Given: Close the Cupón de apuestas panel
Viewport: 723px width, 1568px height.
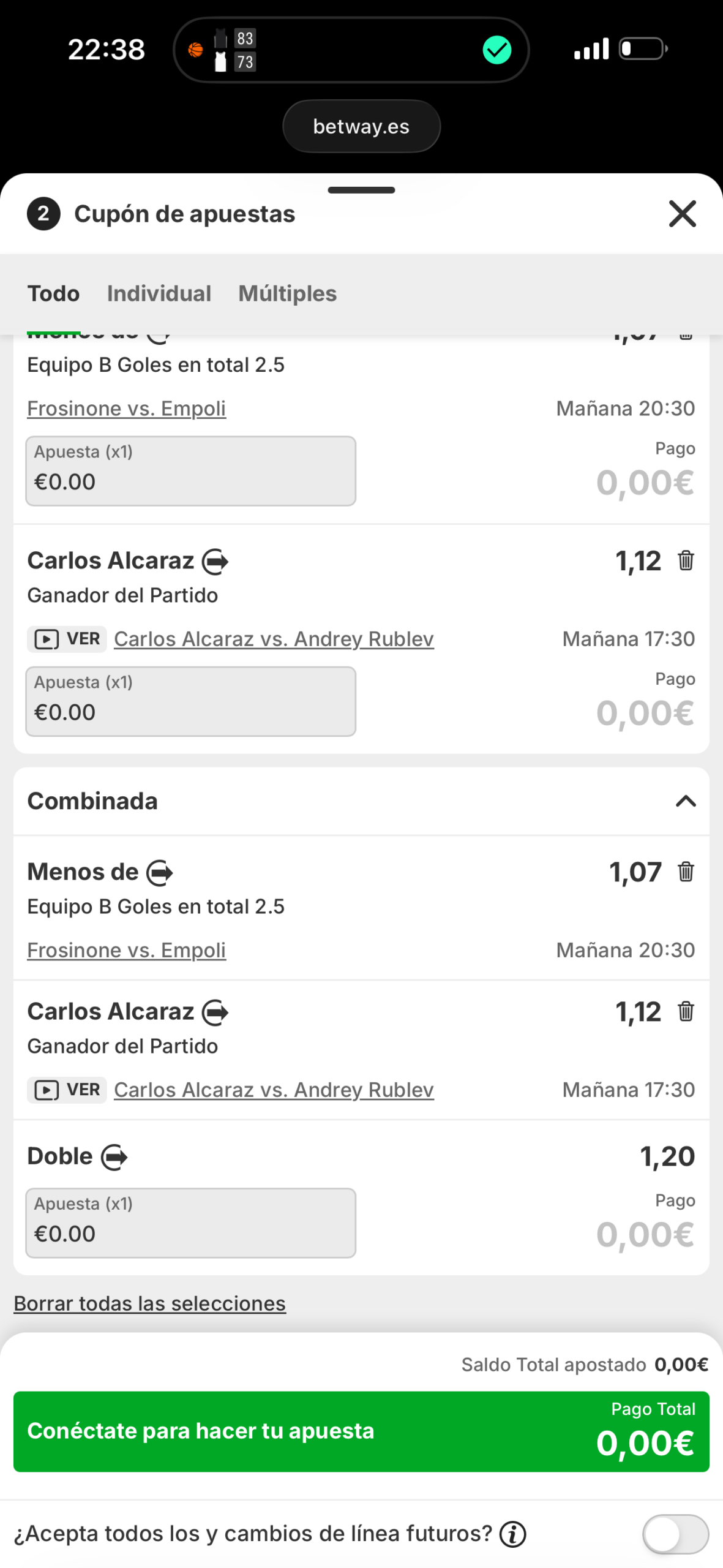Looking at the screenshot, I should click(x=682, y=214).
